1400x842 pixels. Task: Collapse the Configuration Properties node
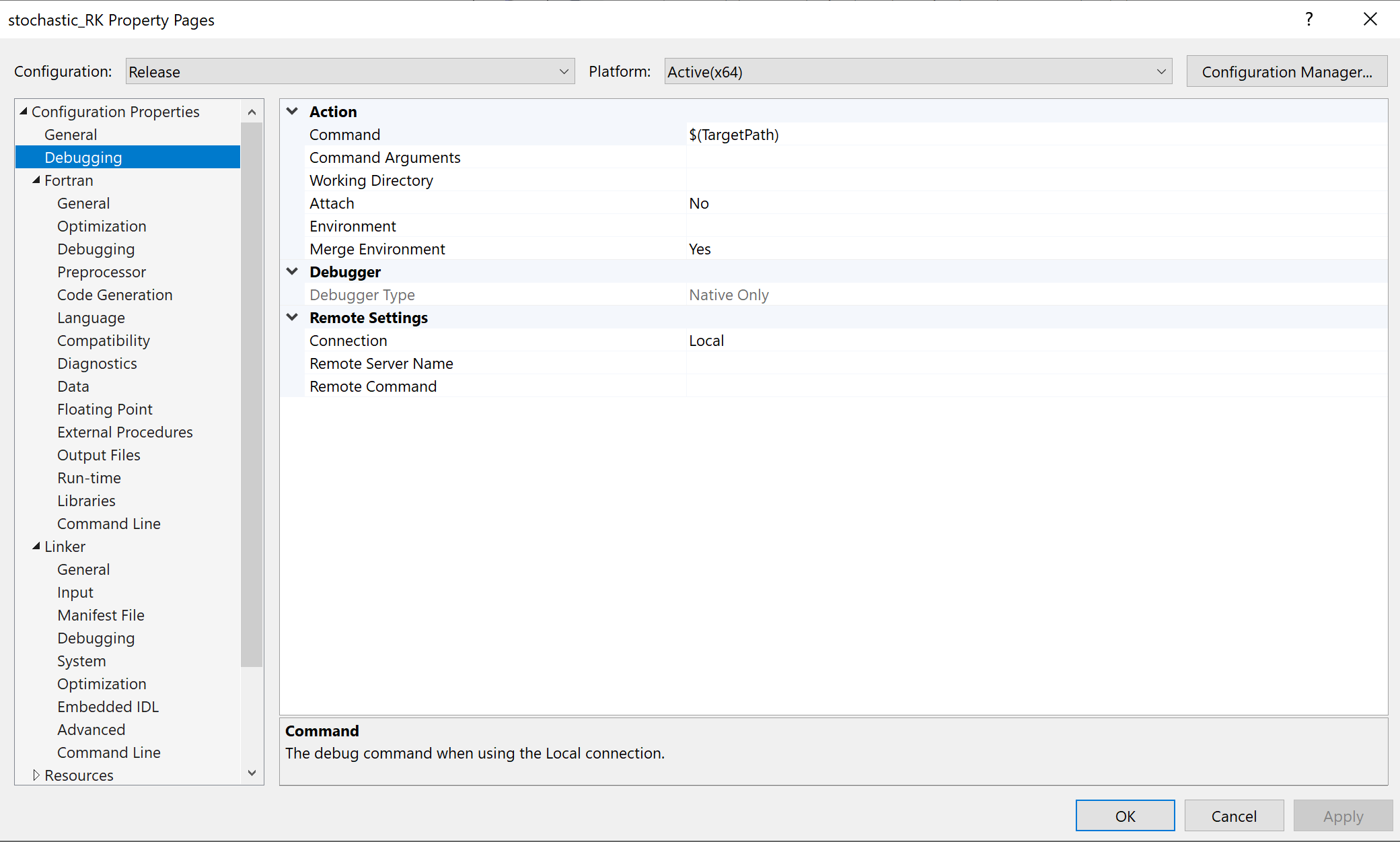pos(24,111)
